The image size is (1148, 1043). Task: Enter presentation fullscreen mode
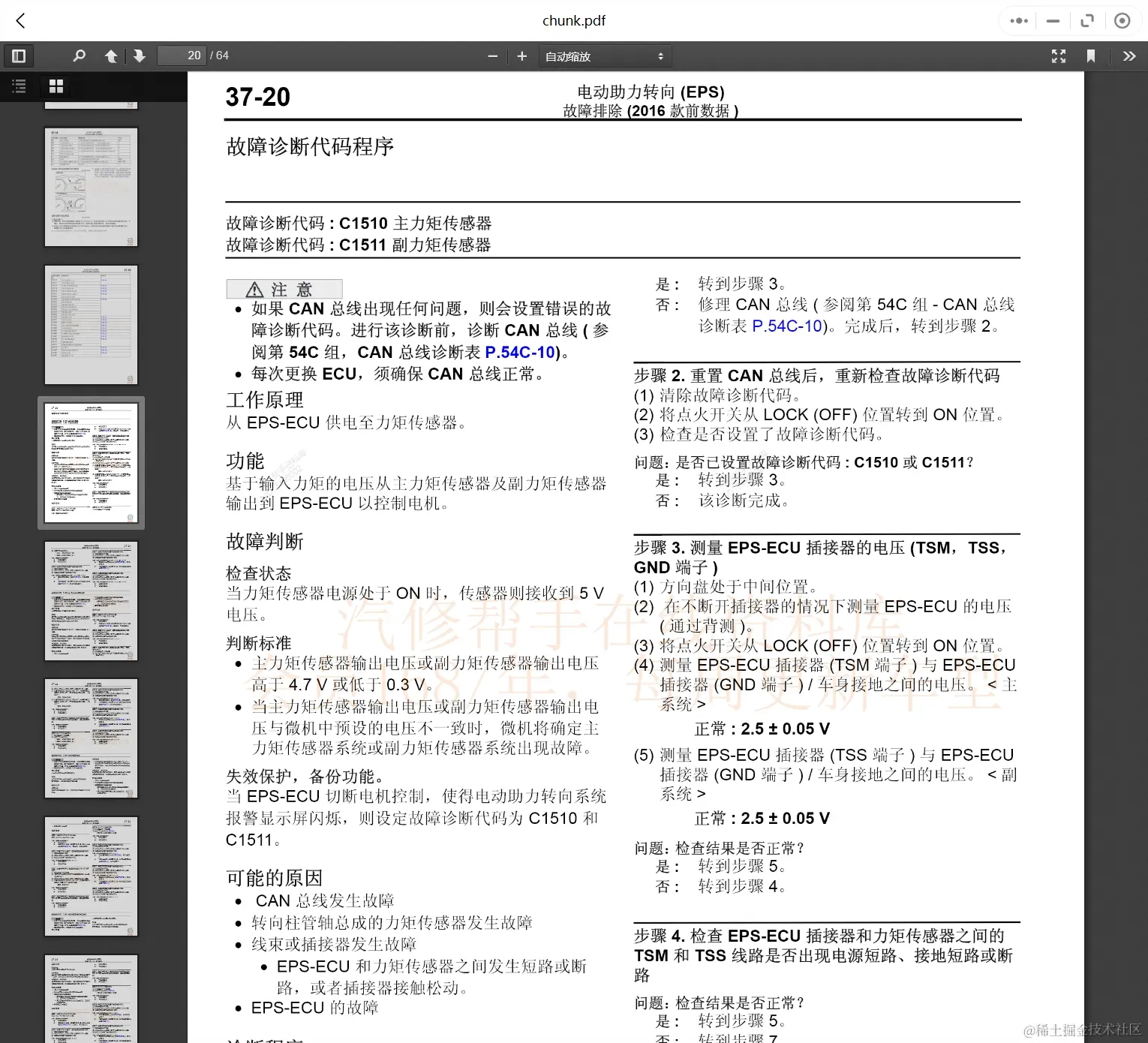click(x=1058, y=56)
